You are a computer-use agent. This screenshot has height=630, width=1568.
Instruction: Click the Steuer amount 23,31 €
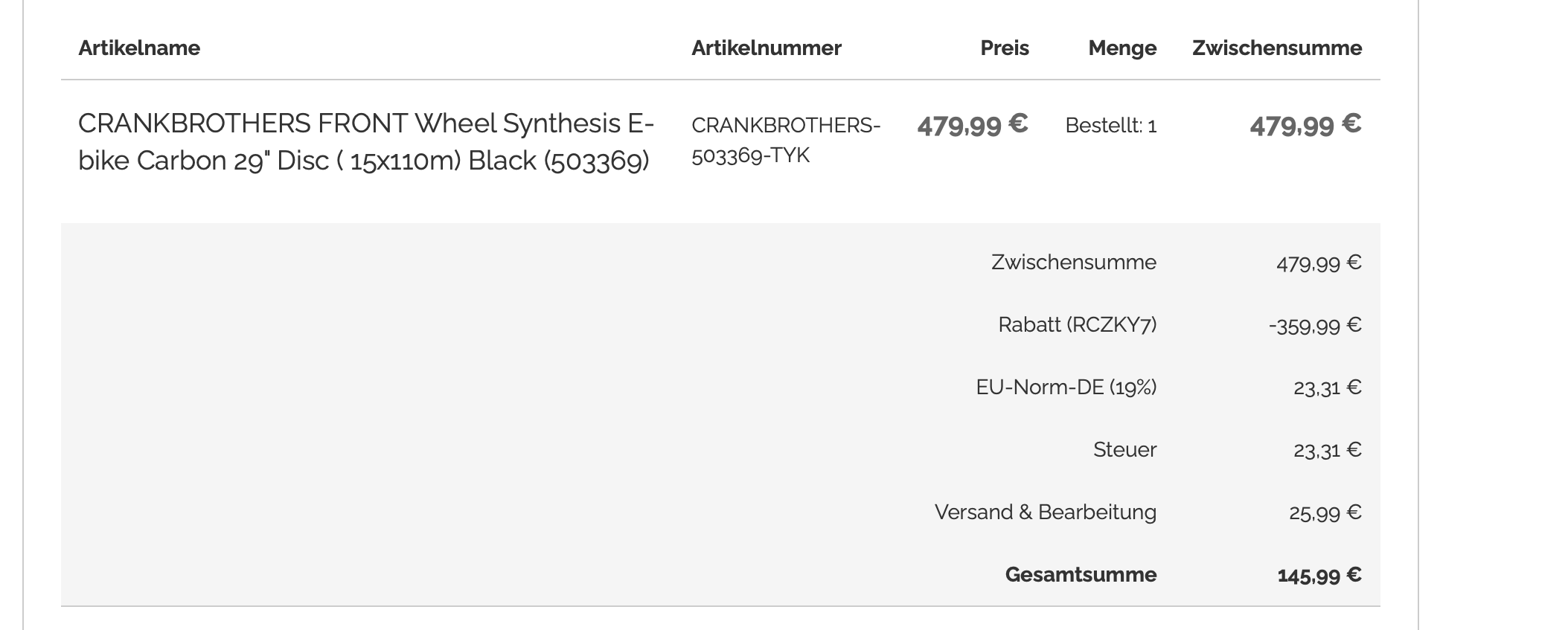[x=1327, y=450]
